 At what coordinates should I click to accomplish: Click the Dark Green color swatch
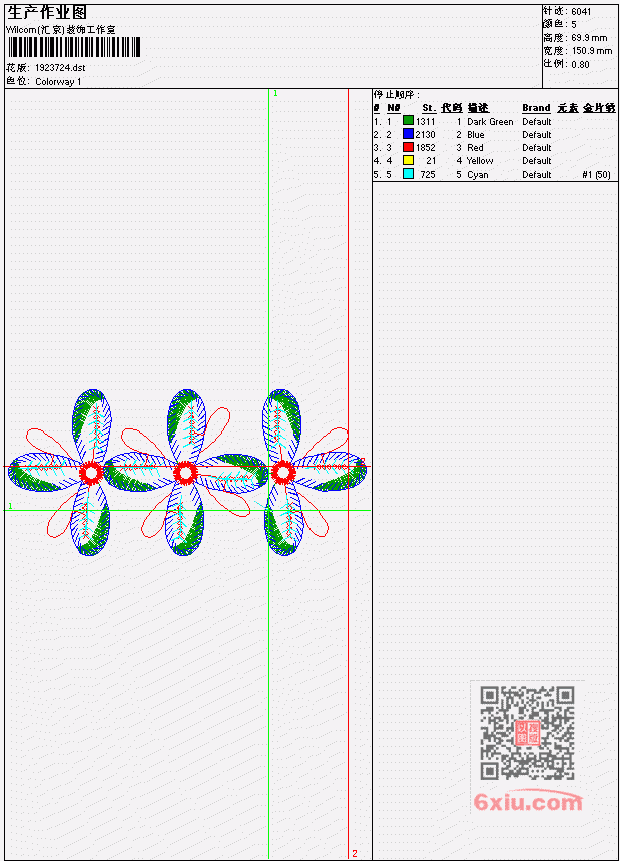408,120
